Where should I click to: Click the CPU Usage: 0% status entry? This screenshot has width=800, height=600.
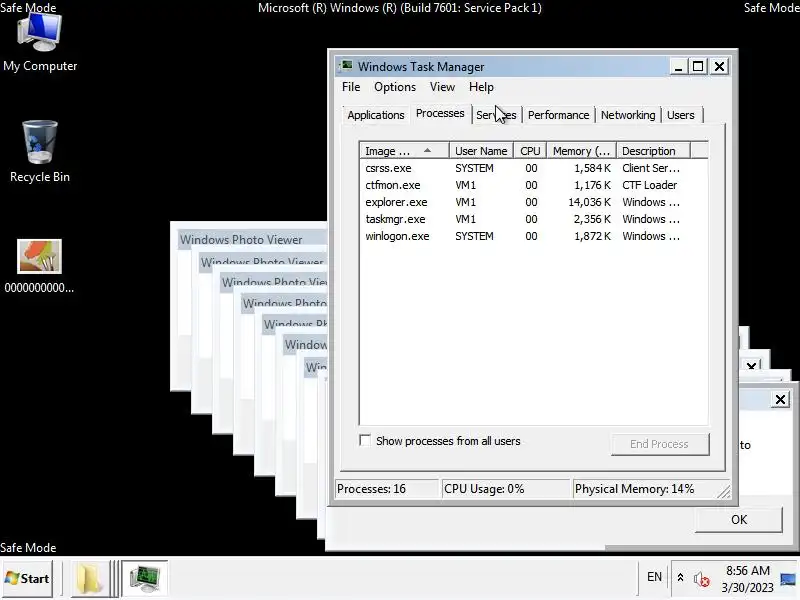(x=505, y=489)
